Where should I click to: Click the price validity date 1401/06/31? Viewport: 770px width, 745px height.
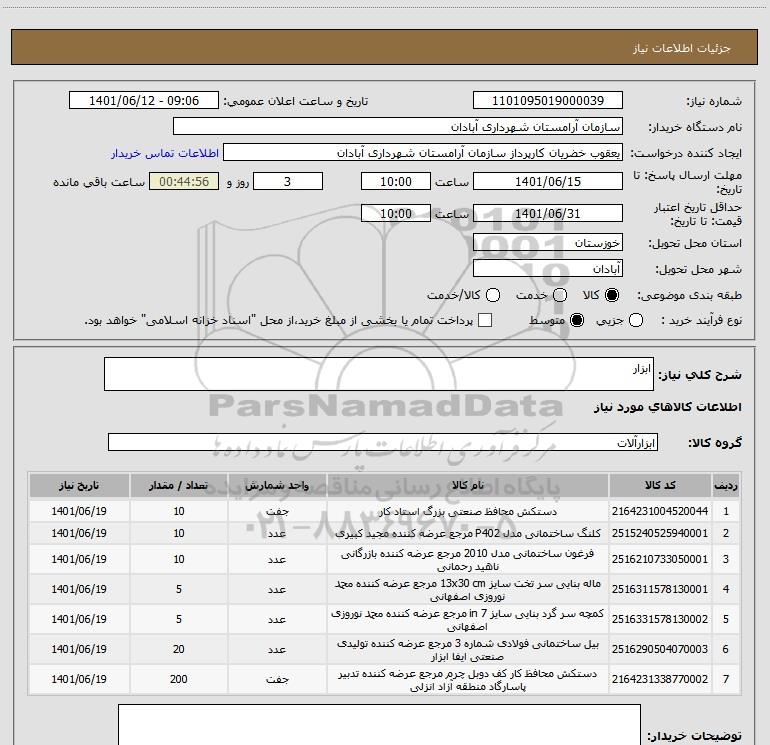click(548, 214)
